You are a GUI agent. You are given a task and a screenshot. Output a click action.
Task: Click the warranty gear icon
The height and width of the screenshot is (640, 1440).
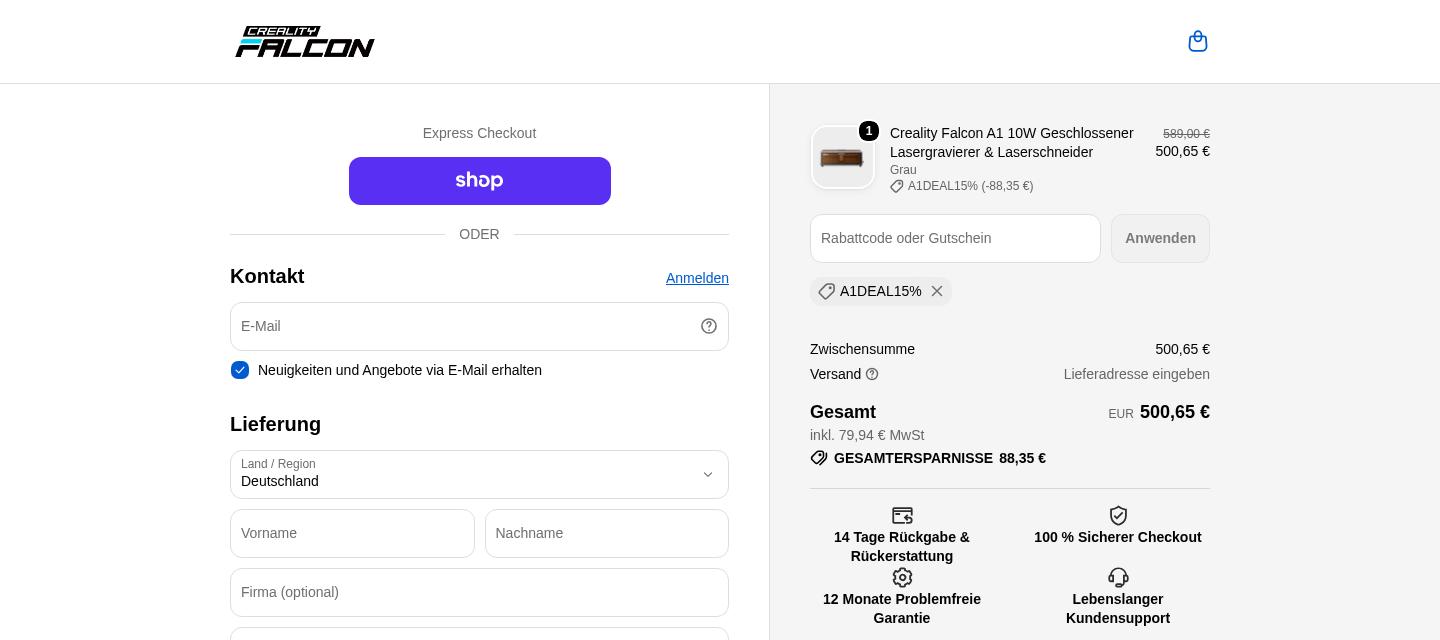[902, 578]
